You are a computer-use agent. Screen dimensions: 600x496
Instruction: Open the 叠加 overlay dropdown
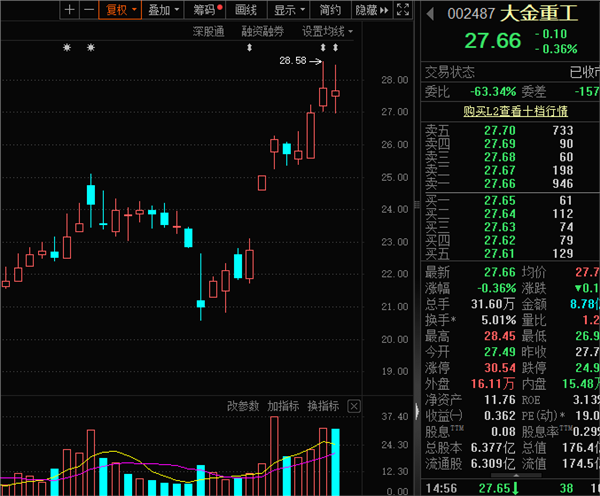pos(163,10)
